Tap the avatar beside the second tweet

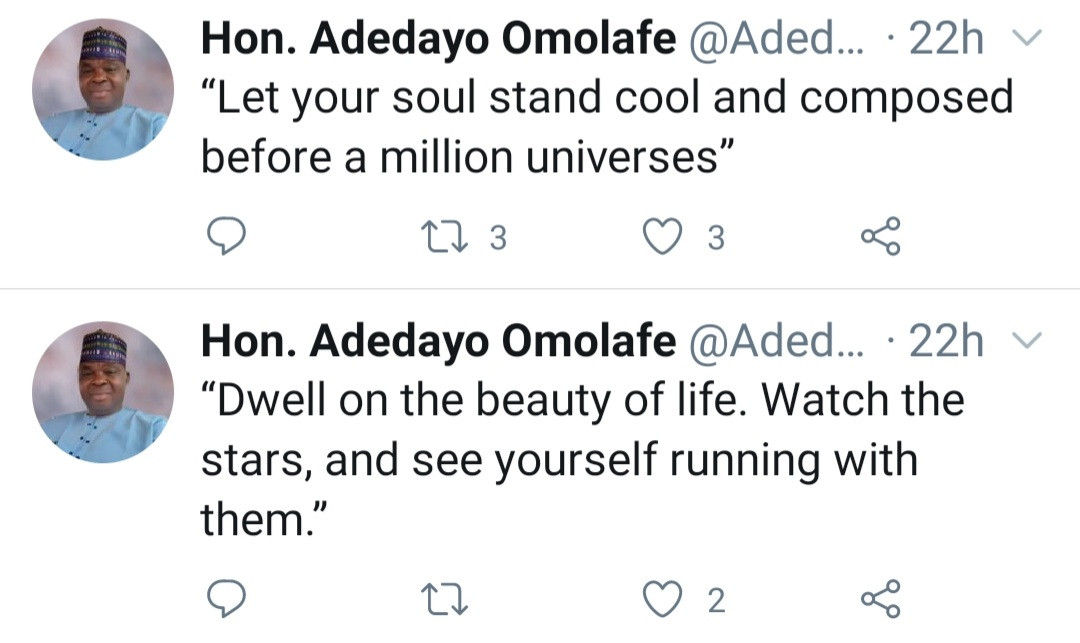[103, 392]
